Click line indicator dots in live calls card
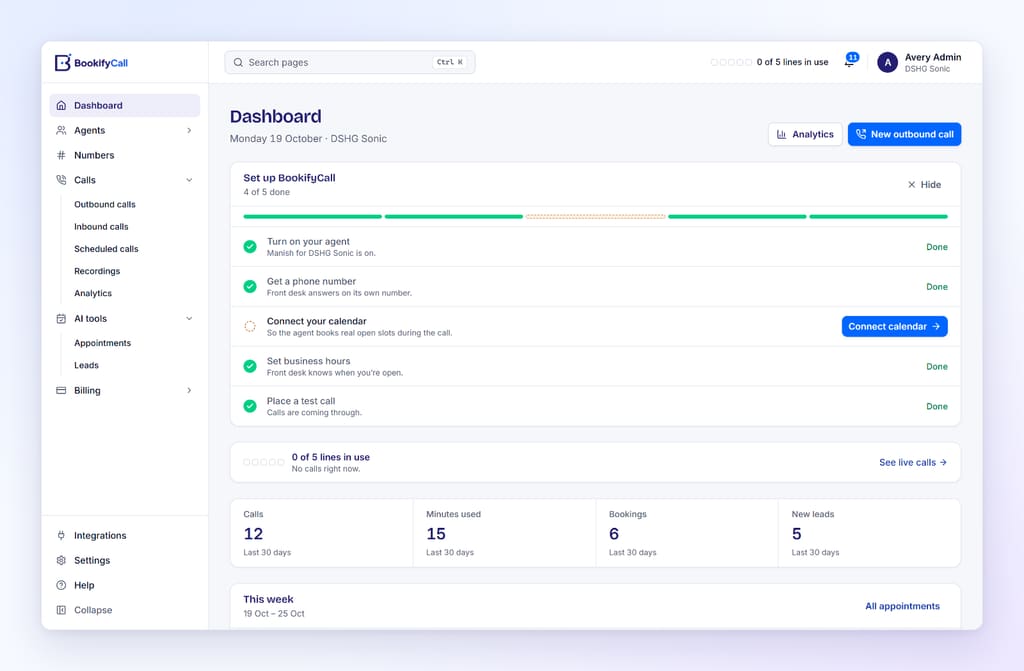 pos(264,462)
